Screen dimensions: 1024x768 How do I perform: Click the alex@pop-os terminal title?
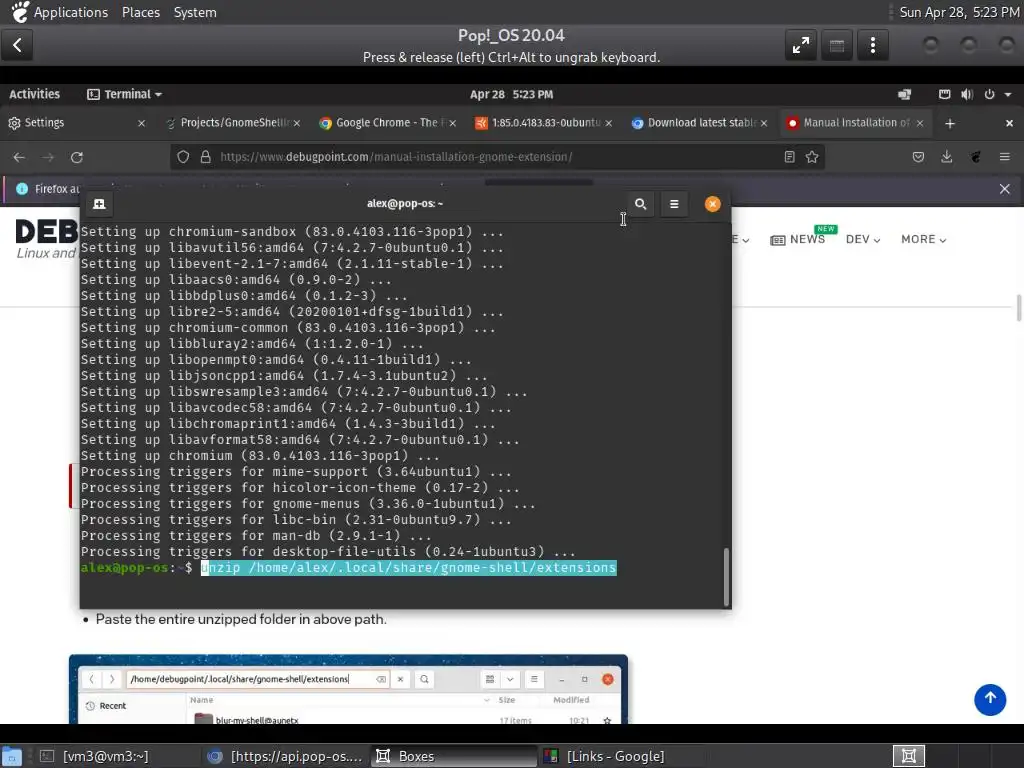point(405,204)
